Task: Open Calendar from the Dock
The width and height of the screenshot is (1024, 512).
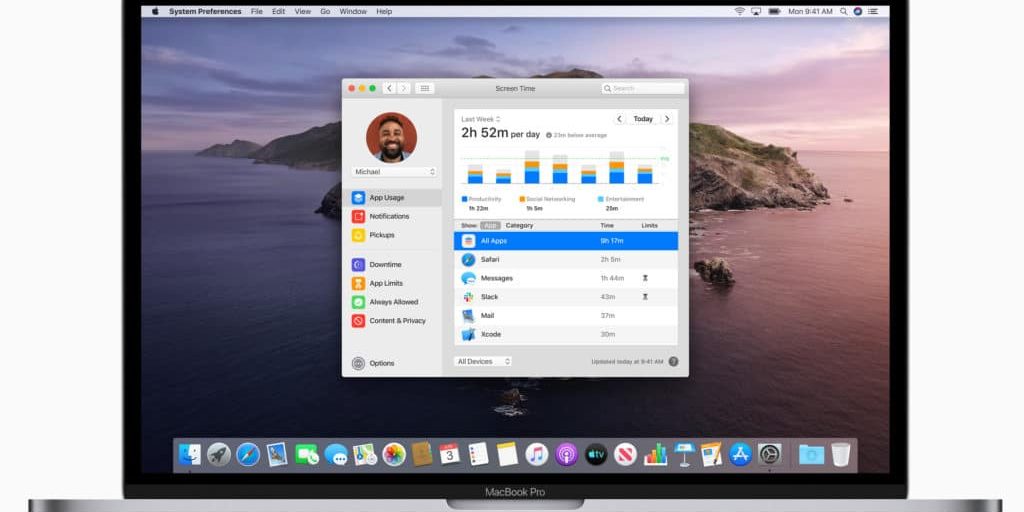Action: (449, 455)
